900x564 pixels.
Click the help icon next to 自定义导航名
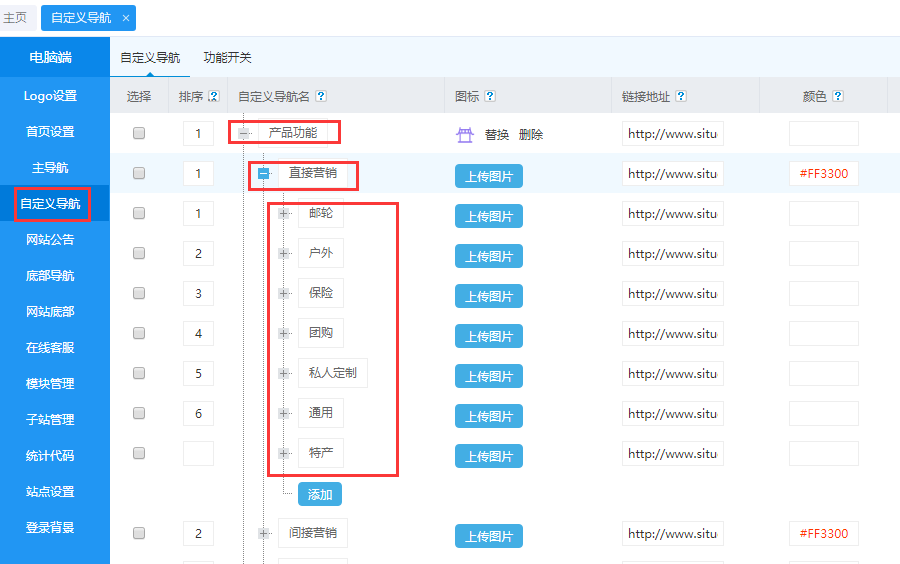321,97
